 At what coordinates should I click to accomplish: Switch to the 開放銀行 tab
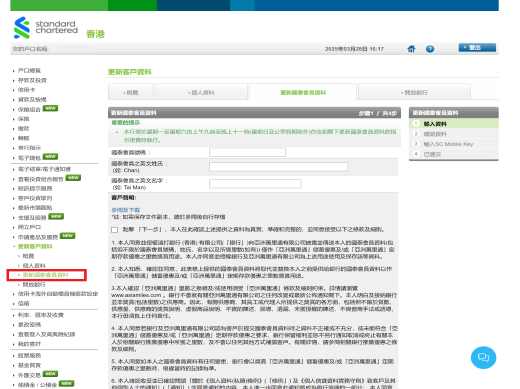(414, 92)
